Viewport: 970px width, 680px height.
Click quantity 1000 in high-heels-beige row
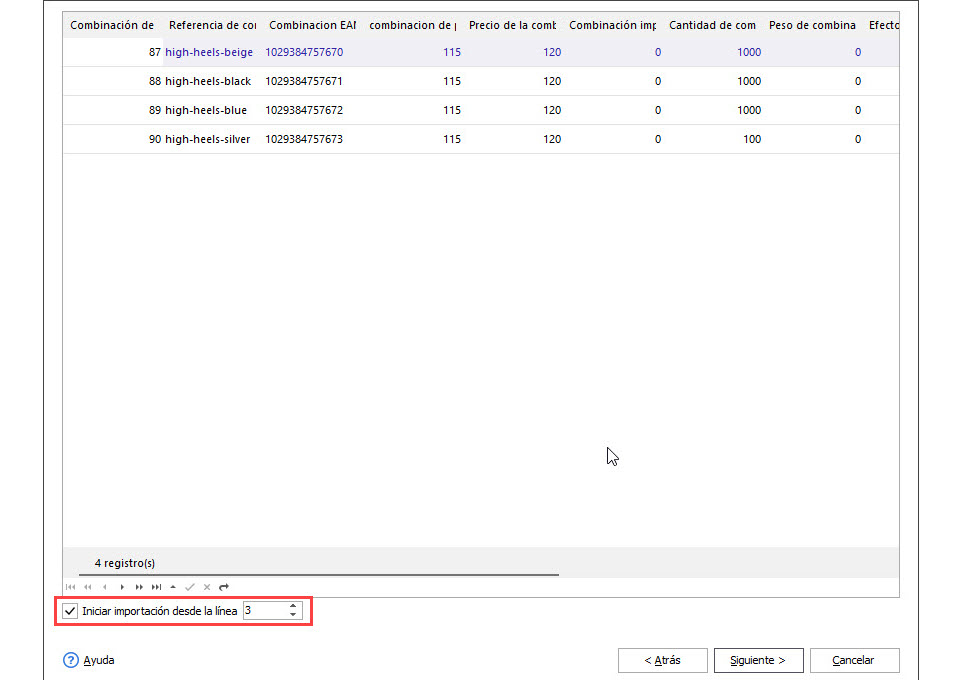(749, 53)
